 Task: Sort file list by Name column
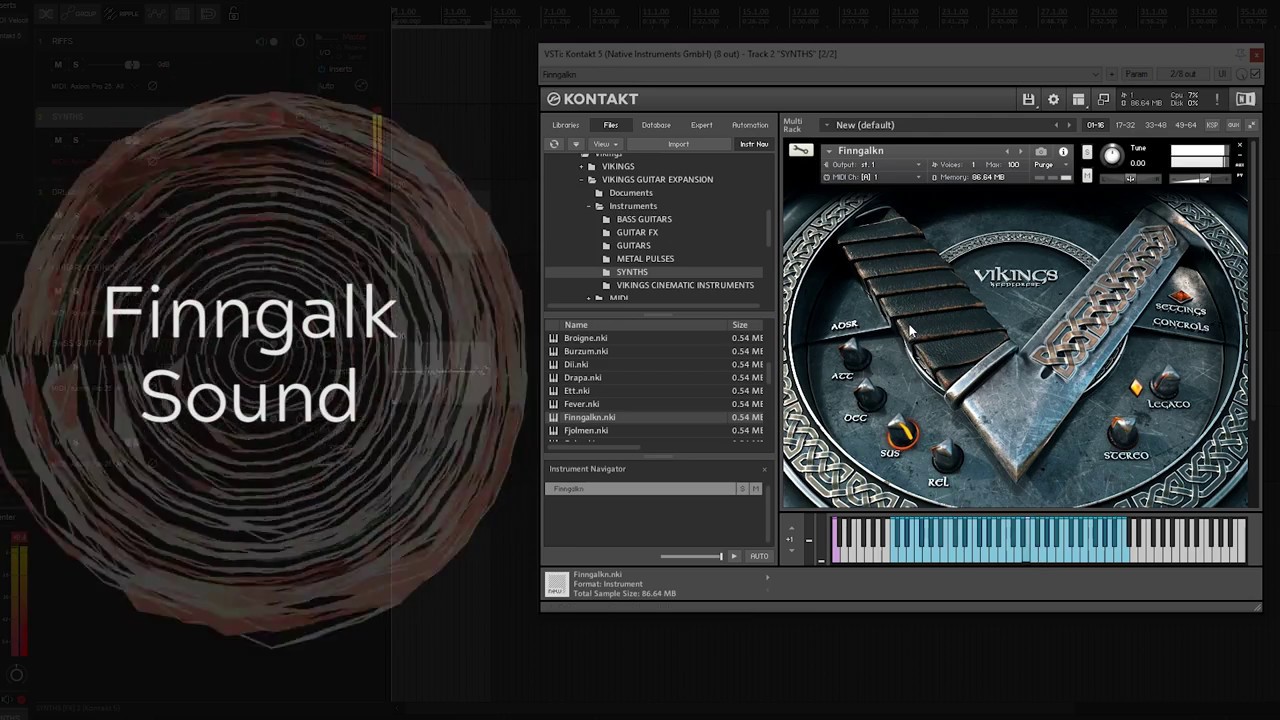click(576, 325)
